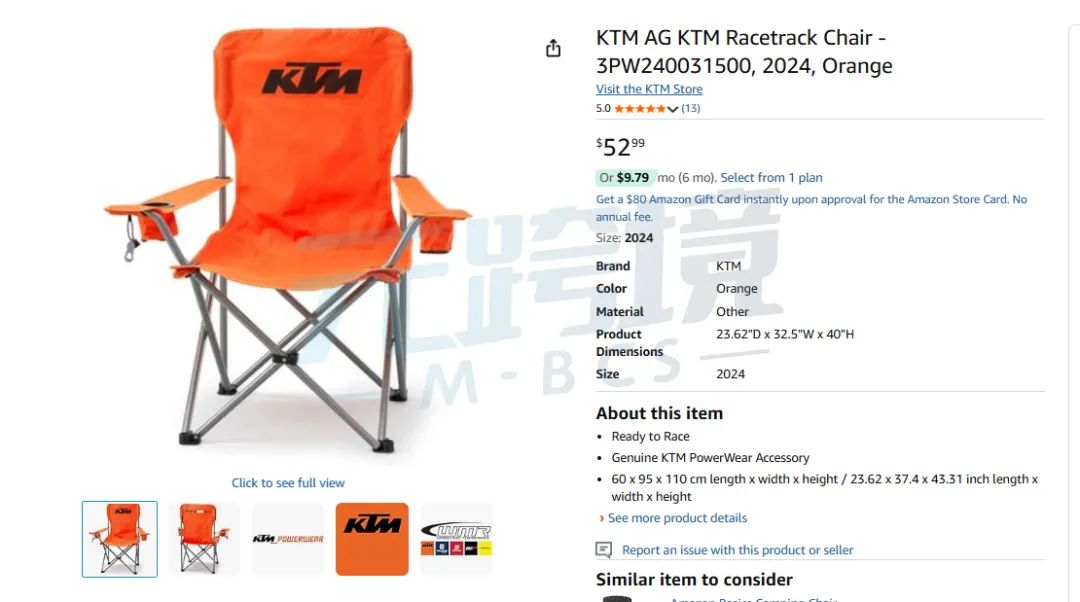The width and height of the screenshot is (1080, 602).
Task: Click Report an issue with this product
Action: point(737,550)
